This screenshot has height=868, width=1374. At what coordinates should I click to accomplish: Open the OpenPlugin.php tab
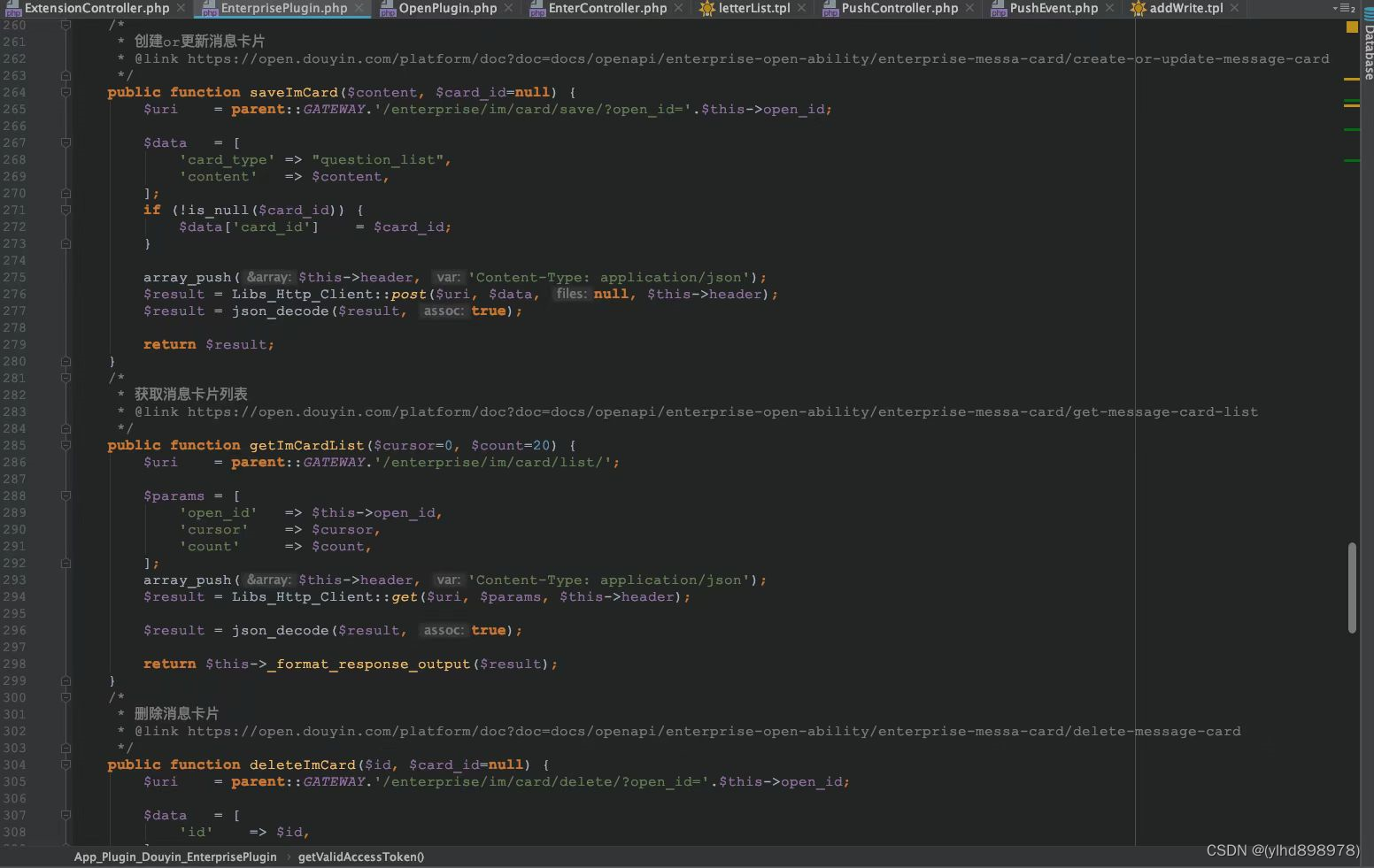pyautogui.click(x=447, y=8)
